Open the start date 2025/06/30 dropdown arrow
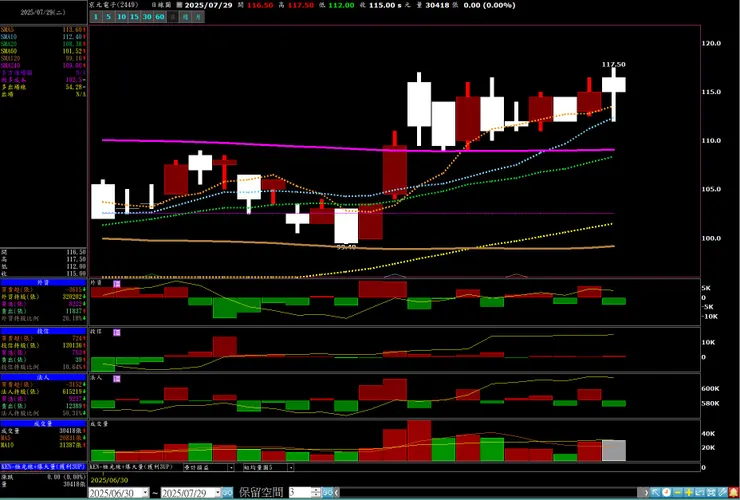Screen dimensions: 740x500 (145, 492)
